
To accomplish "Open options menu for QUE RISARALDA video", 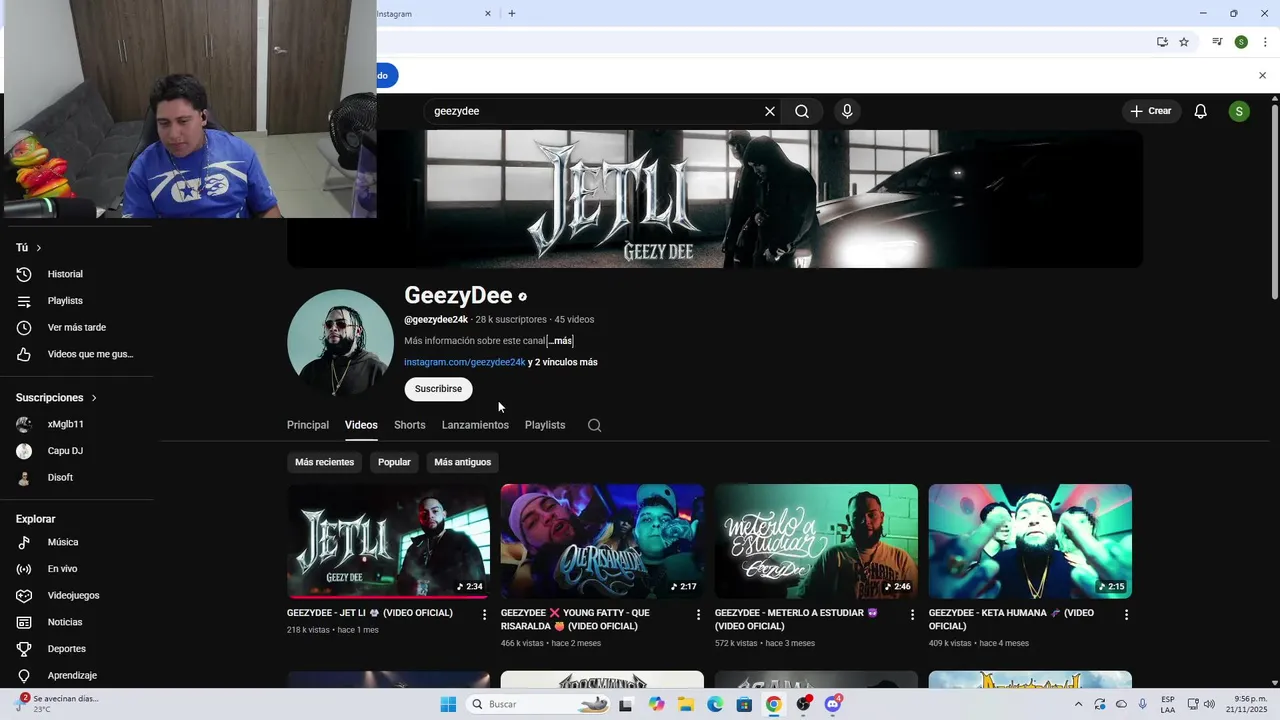I will point(698,614).
